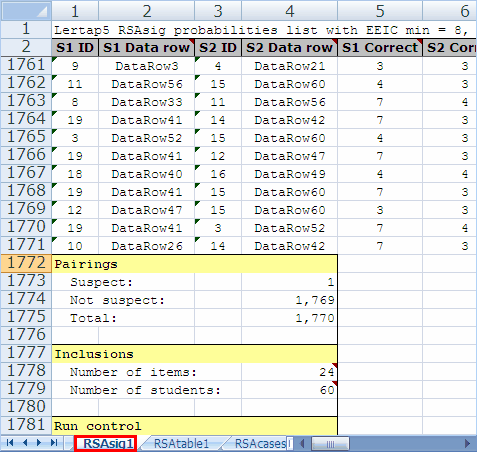The width and height of the screenshot is (477, 452).
Task: Click the S1 Data row header cell
Action: [147, 47]
